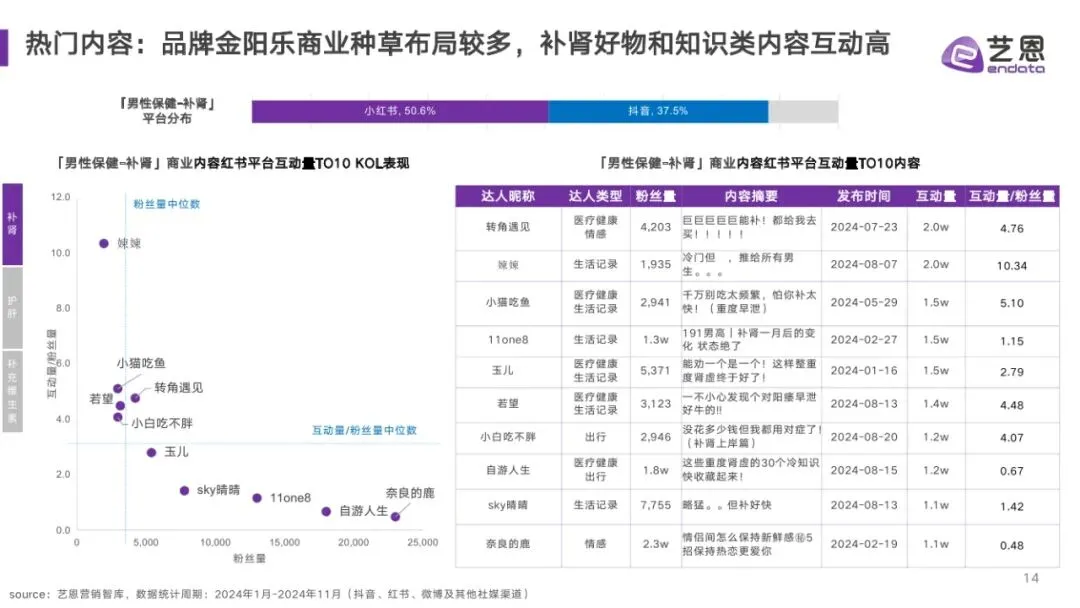This screenshot has height=608, width=1080.
Task: Click the 小白吃不胖 label in scatter chart
Action: pyautogui.click(x=162, y=423)
